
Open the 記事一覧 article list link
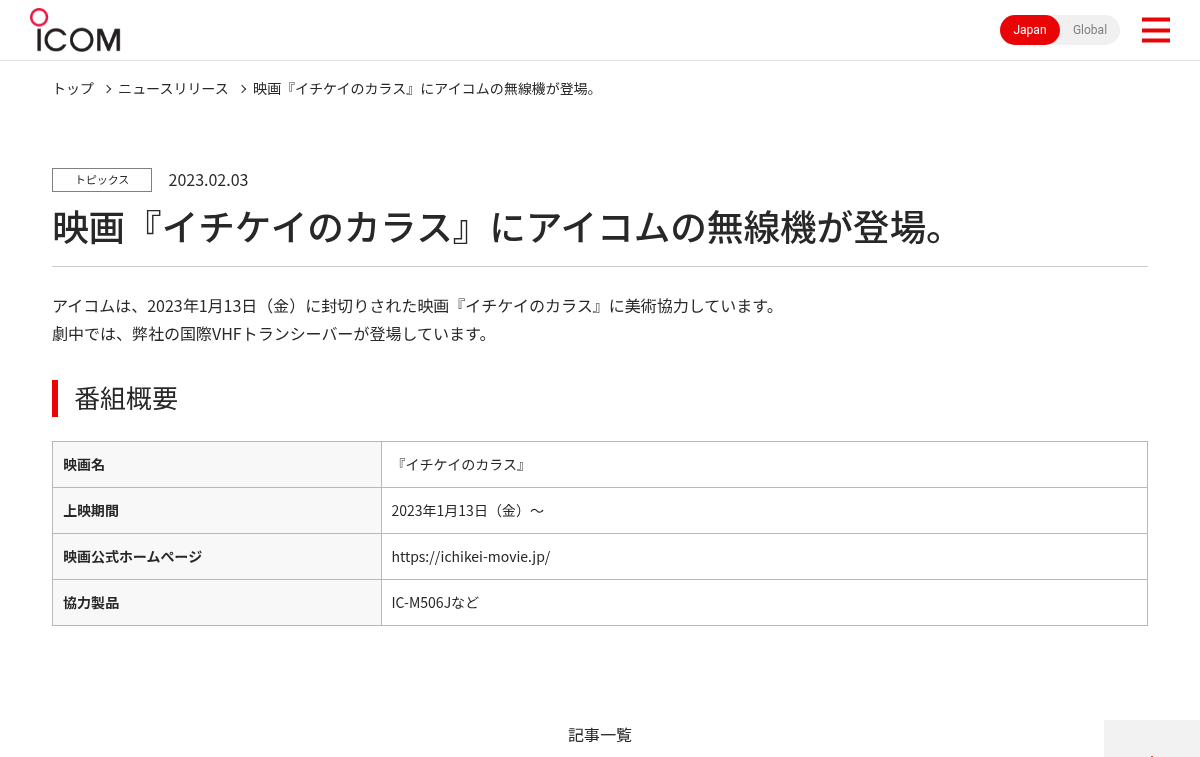click(600, 735)
